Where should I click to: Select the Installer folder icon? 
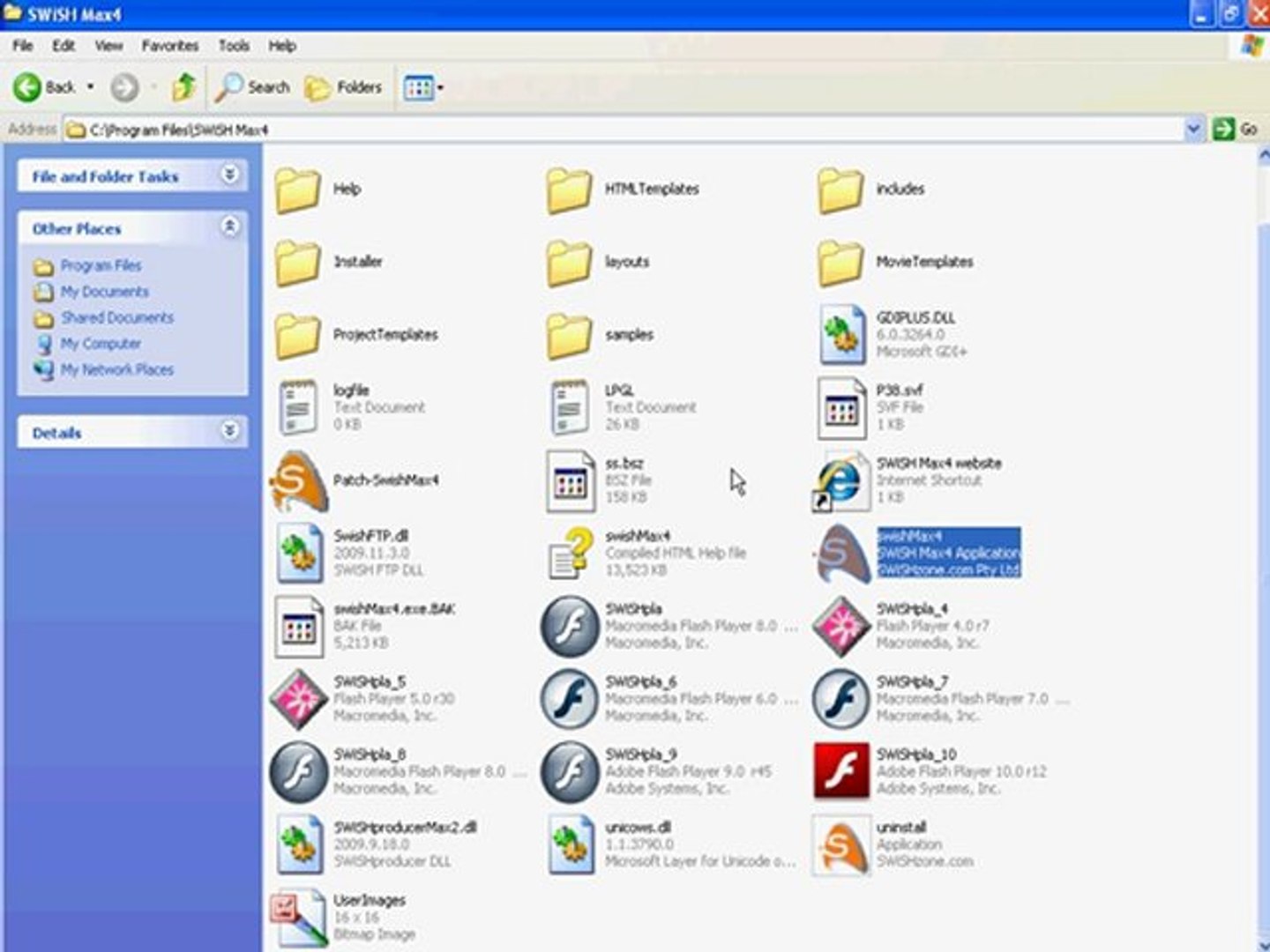point(297,262)
